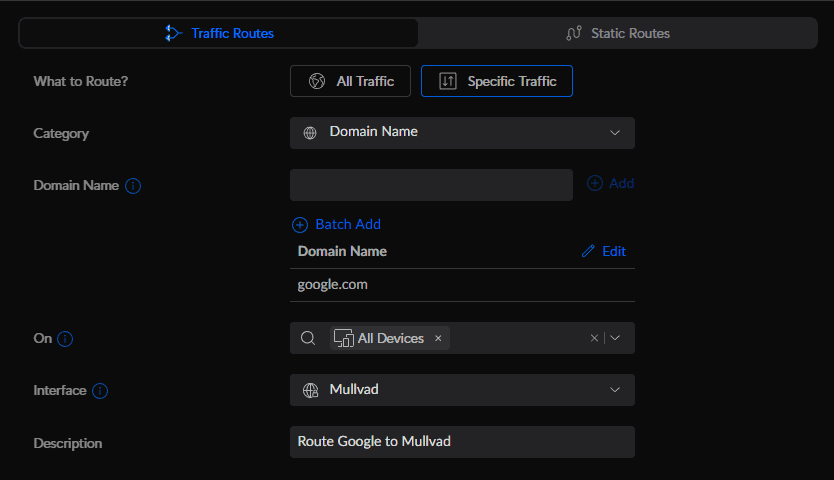Open the Static Routes tab
Screen dimensions: 834x480
tap(618, 33)
